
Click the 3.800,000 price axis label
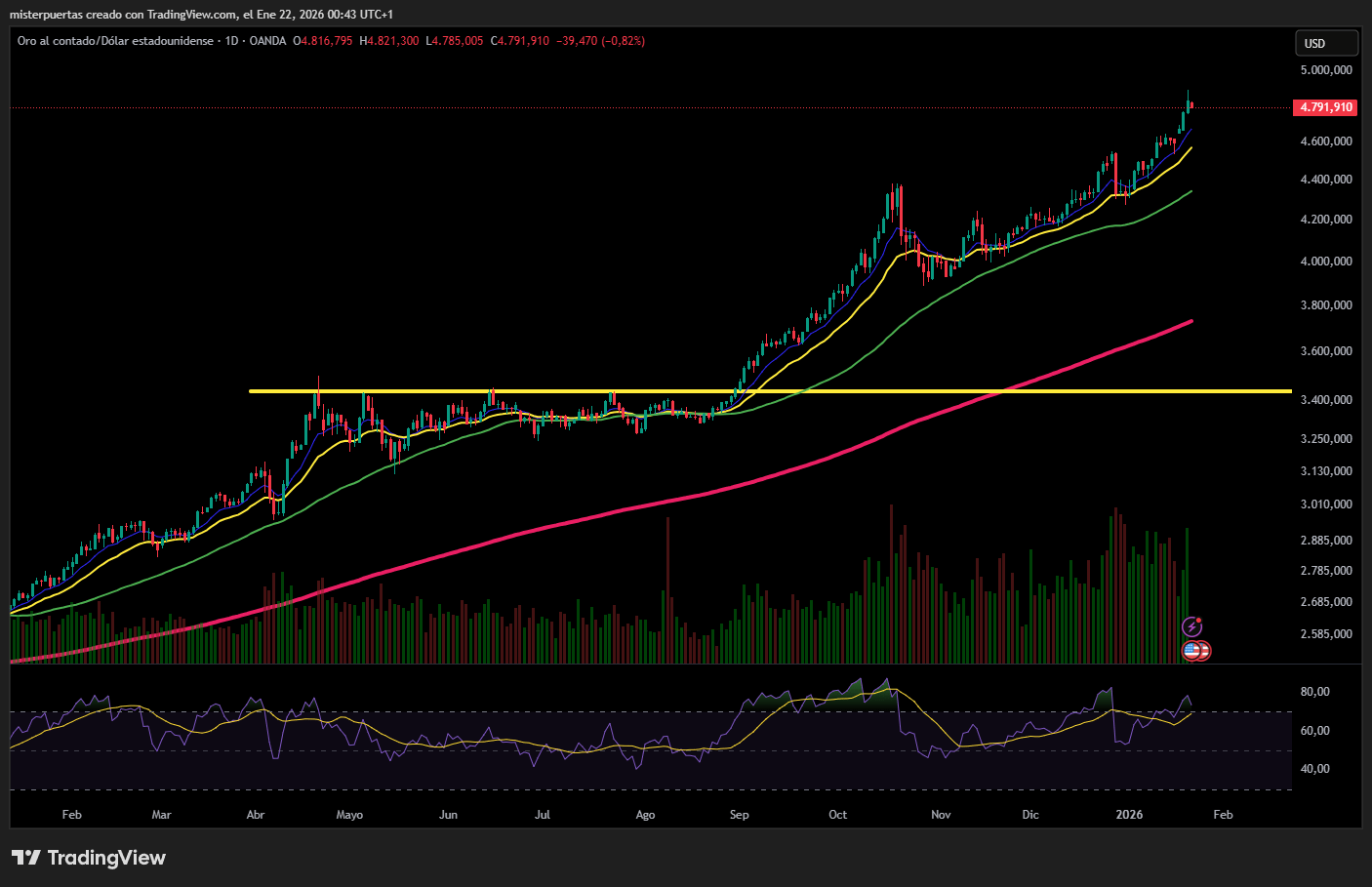[1326, 305]
